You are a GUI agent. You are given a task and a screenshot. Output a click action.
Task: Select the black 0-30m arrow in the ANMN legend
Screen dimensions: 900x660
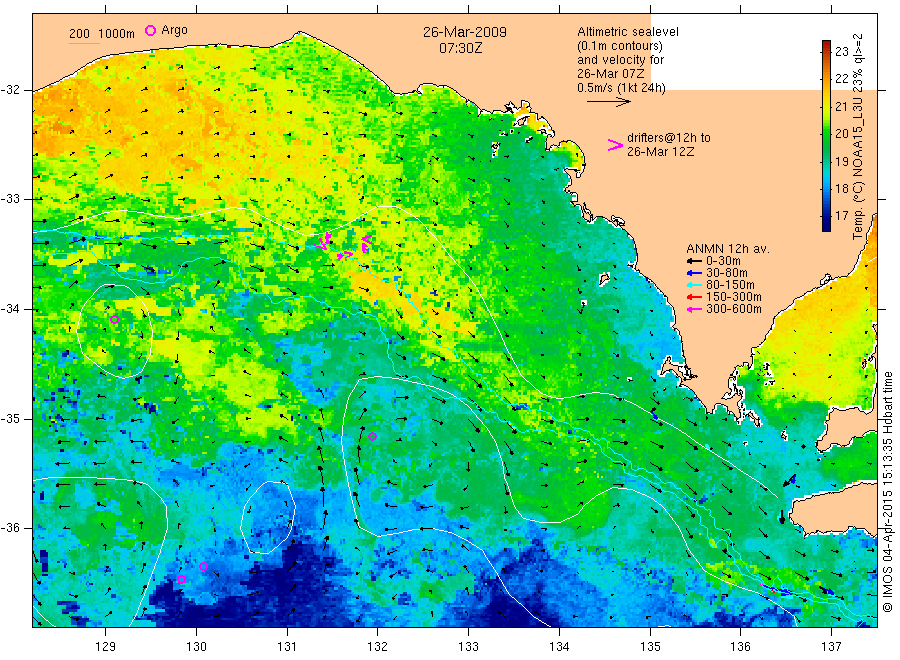click(694, 261)
